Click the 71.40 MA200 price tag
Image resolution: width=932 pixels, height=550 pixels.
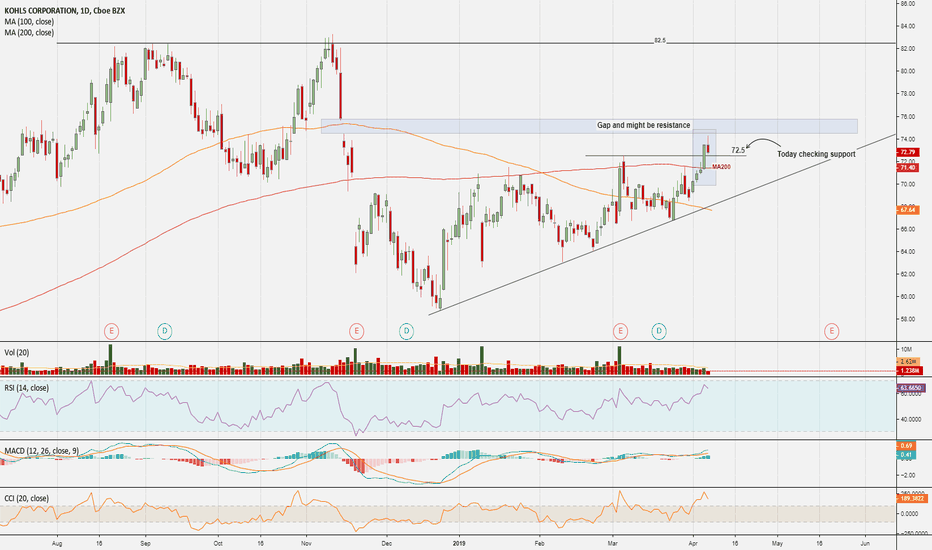click(909, 168)
